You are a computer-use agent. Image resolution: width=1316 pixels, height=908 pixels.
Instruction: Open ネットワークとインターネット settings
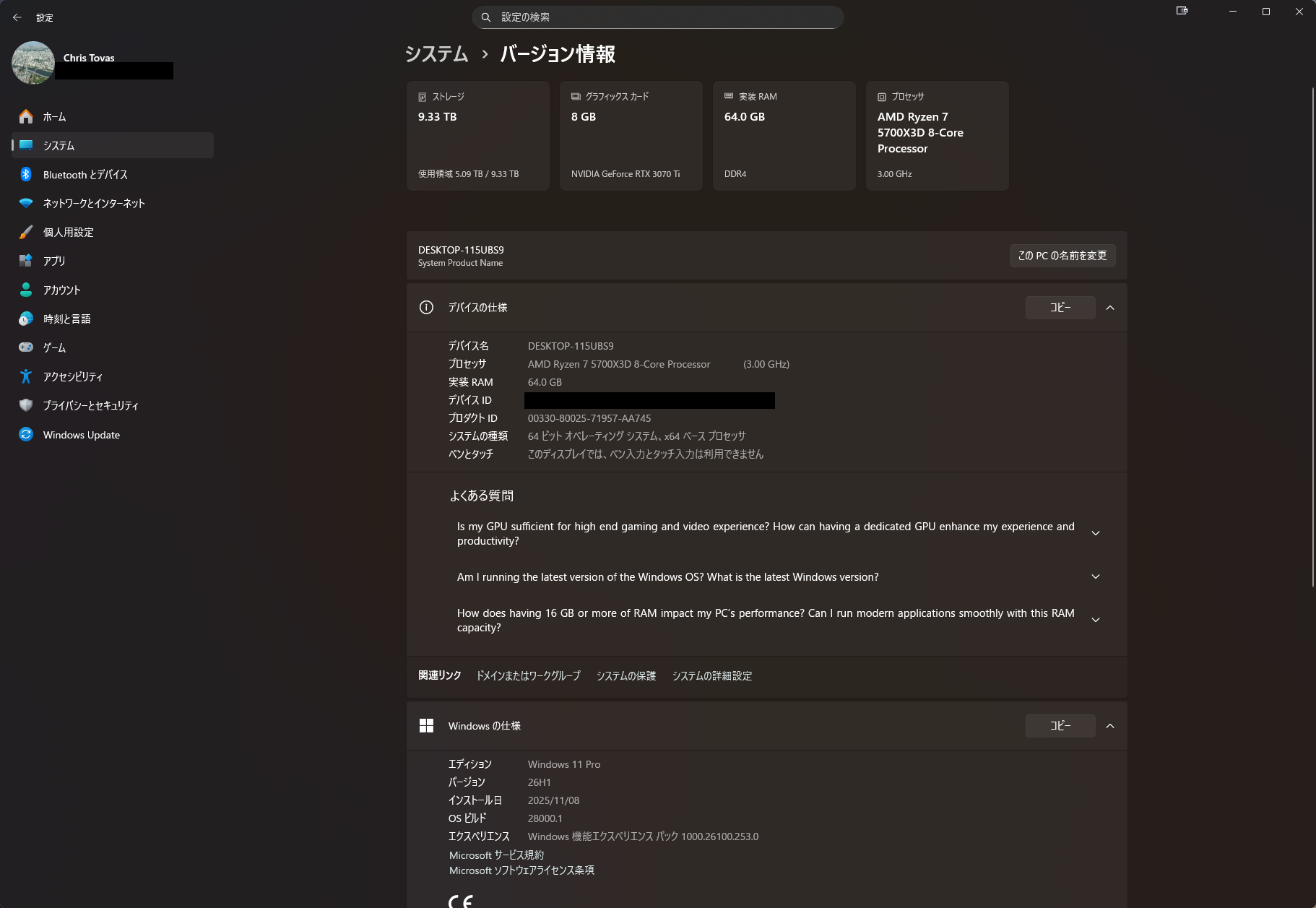click(x=113, y=203)
